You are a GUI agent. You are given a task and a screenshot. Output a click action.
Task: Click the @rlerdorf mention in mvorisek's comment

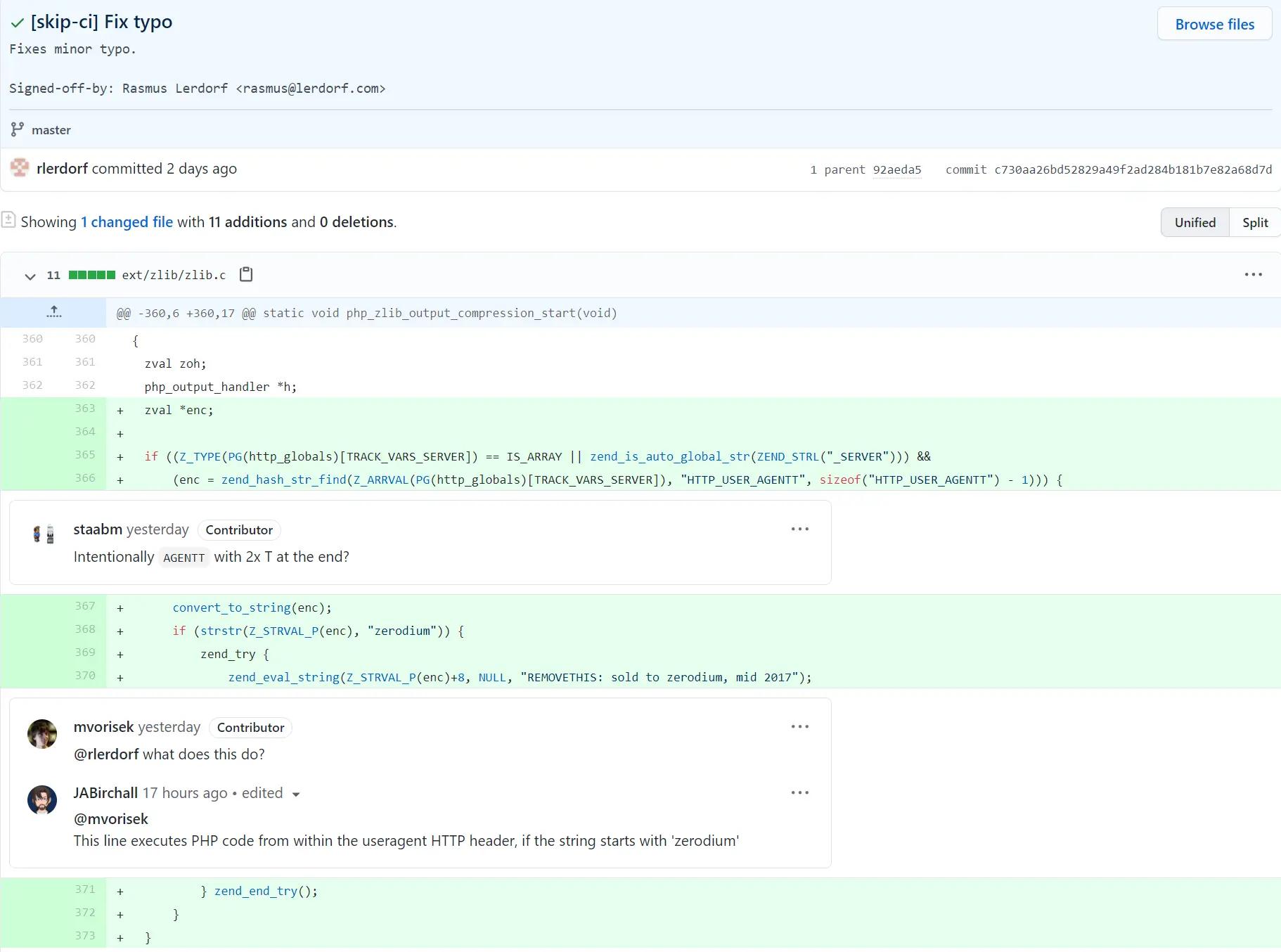105,754
